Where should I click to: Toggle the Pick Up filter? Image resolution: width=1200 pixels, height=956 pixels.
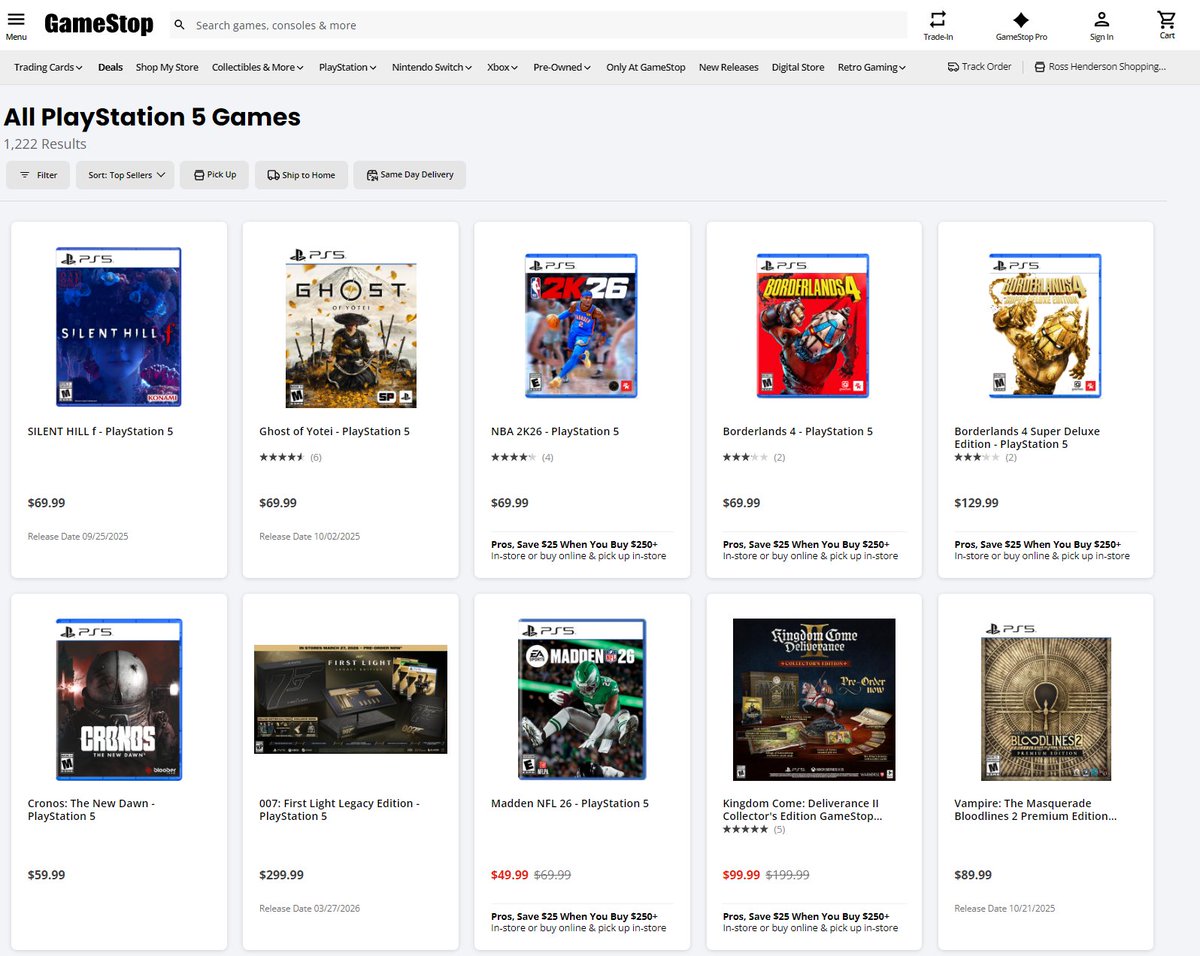click(x=214, y=175)
